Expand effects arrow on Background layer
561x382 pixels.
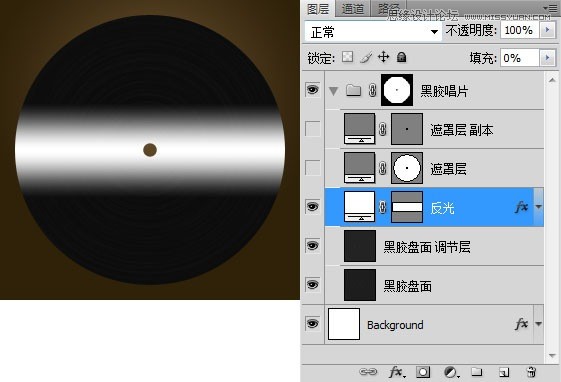[x=538, y=324]
